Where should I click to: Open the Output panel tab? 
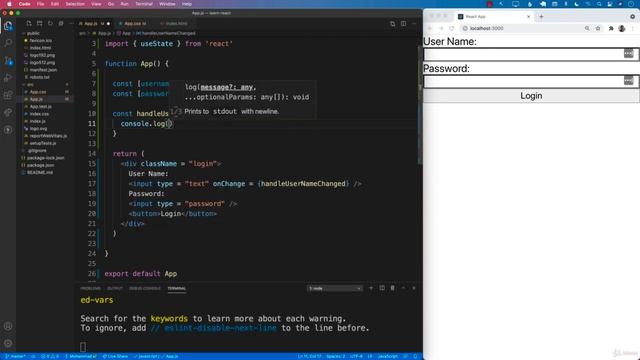(x=115, y=289)
